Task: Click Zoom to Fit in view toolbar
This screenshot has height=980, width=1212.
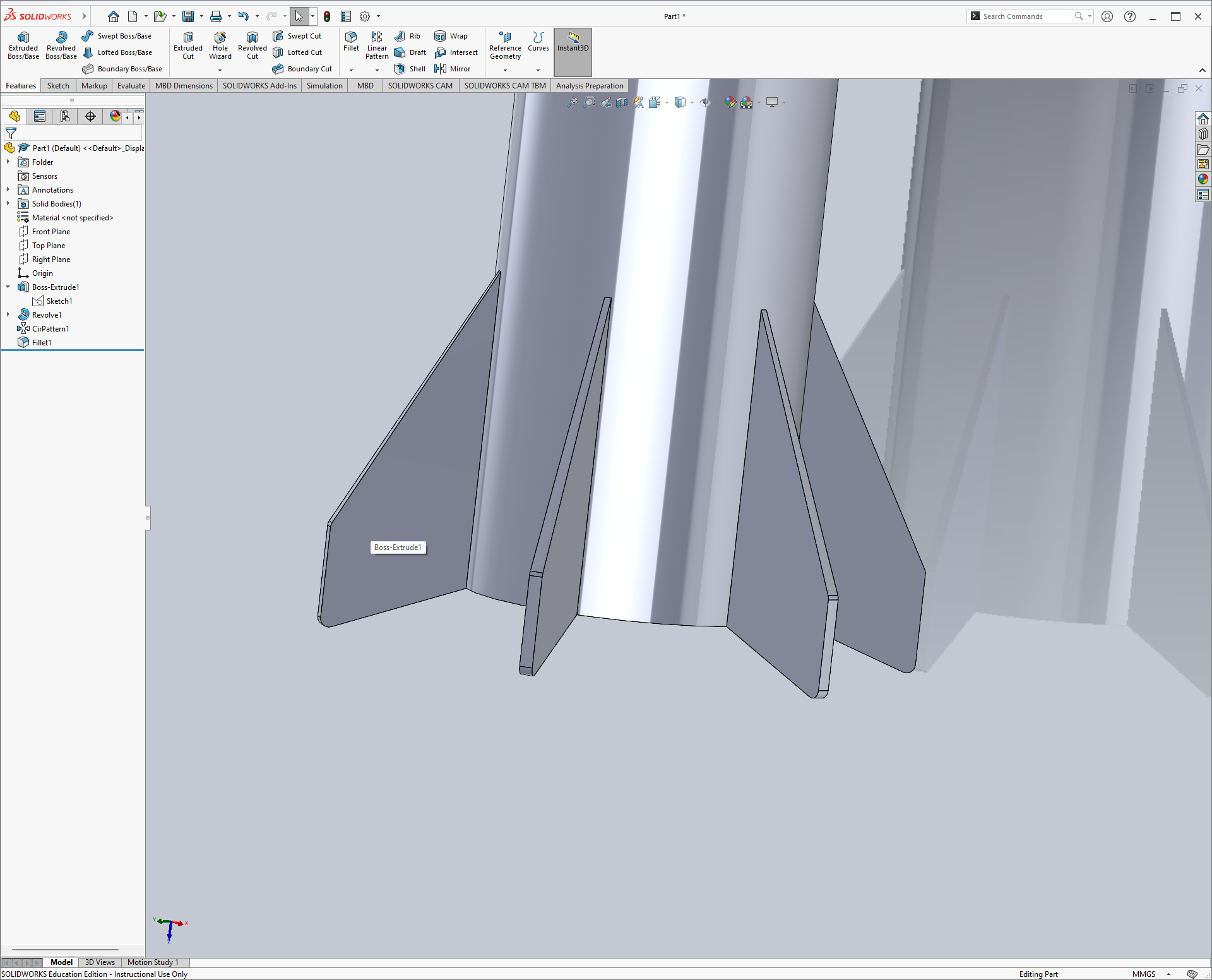Action: [572, 102]
